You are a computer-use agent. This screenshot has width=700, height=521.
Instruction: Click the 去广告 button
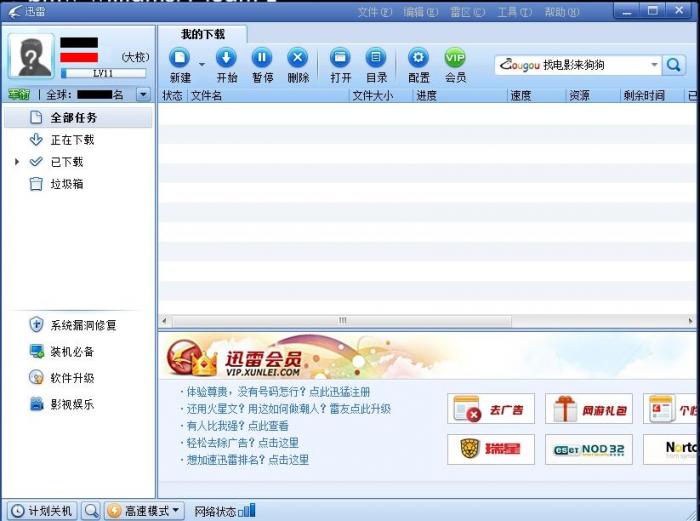pyautogui.click(x=491, y=408)
